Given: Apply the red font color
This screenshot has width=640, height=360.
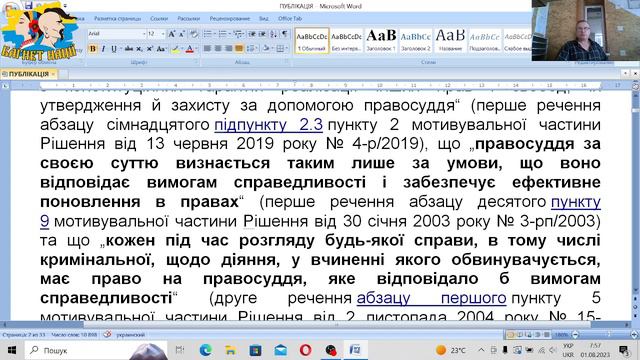Looking at the screenshot, I should [x=189, y=49].
